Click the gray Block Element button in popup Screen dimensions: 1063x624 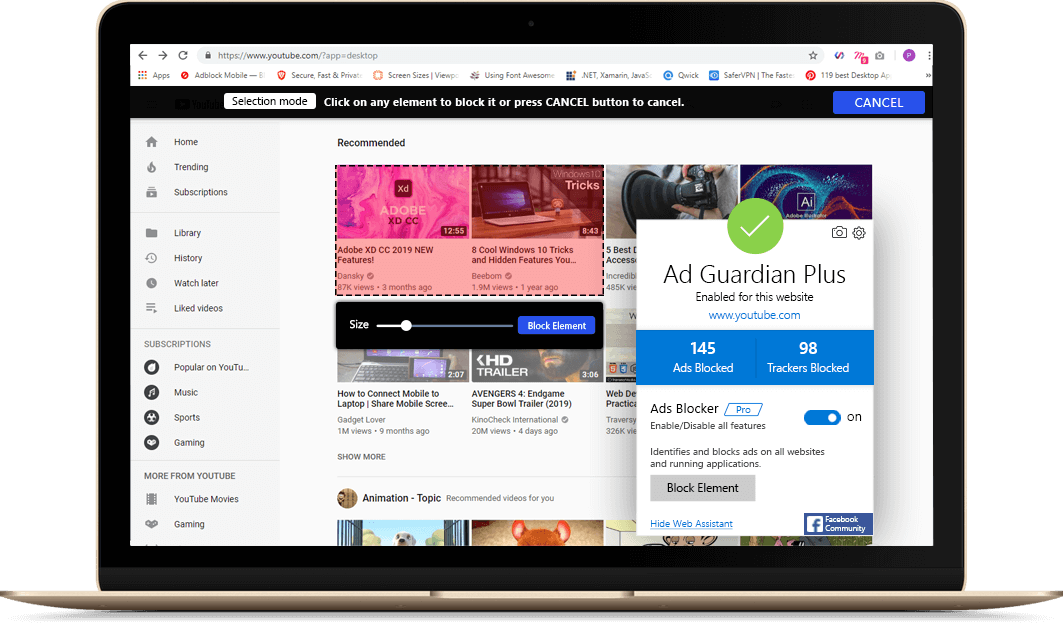702,488
